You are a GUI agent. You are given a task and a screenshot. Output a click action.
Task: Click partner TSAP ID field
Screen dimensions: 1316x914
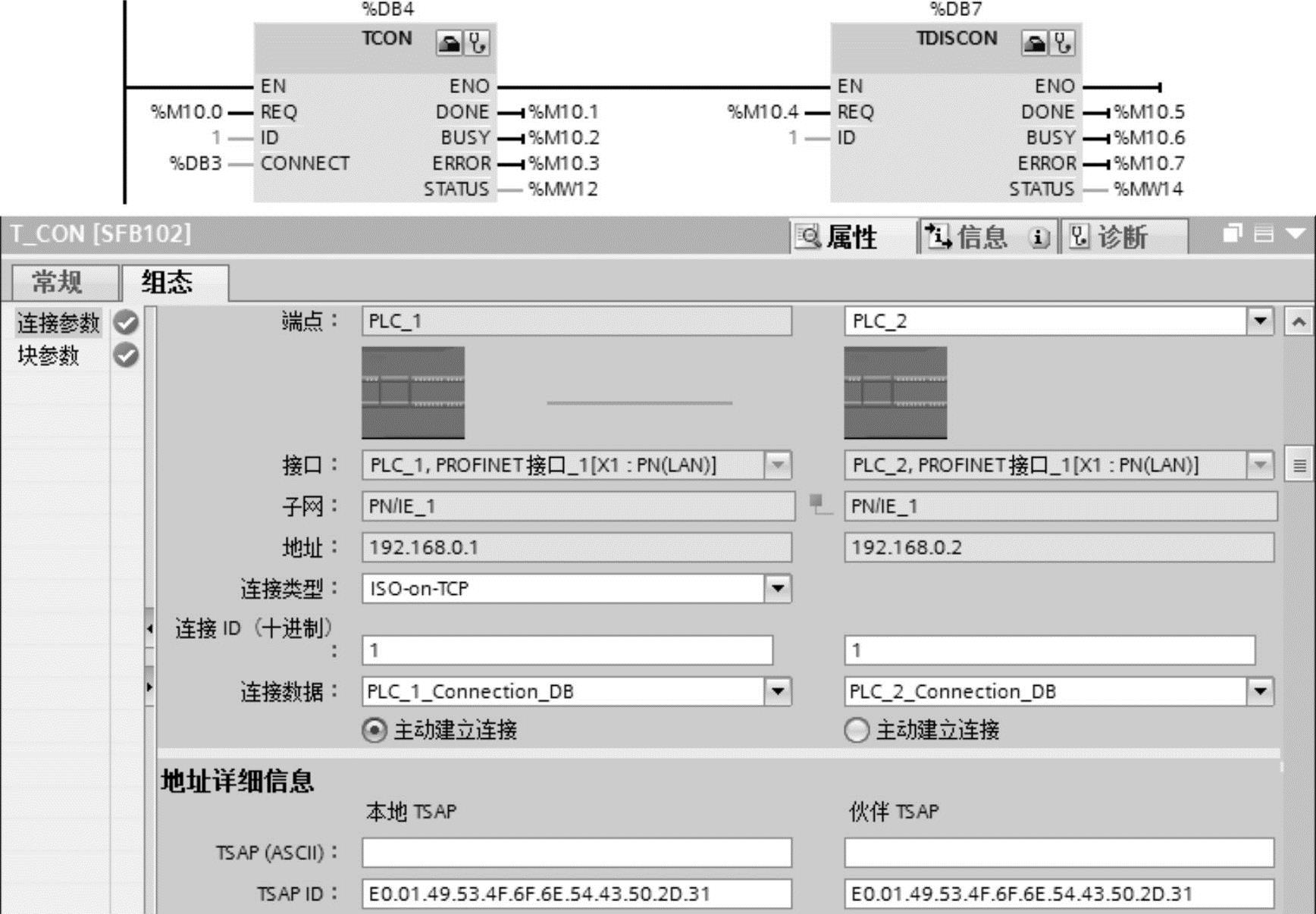click(x=1059, y=894)
